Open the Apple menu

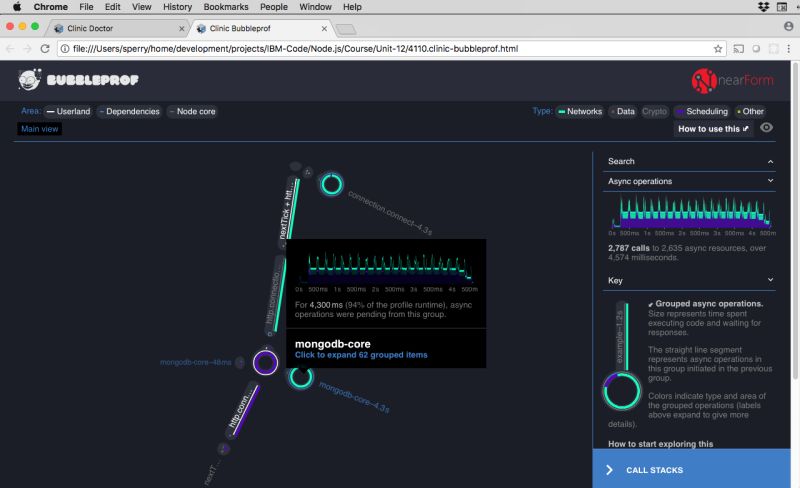pos(17,7)
